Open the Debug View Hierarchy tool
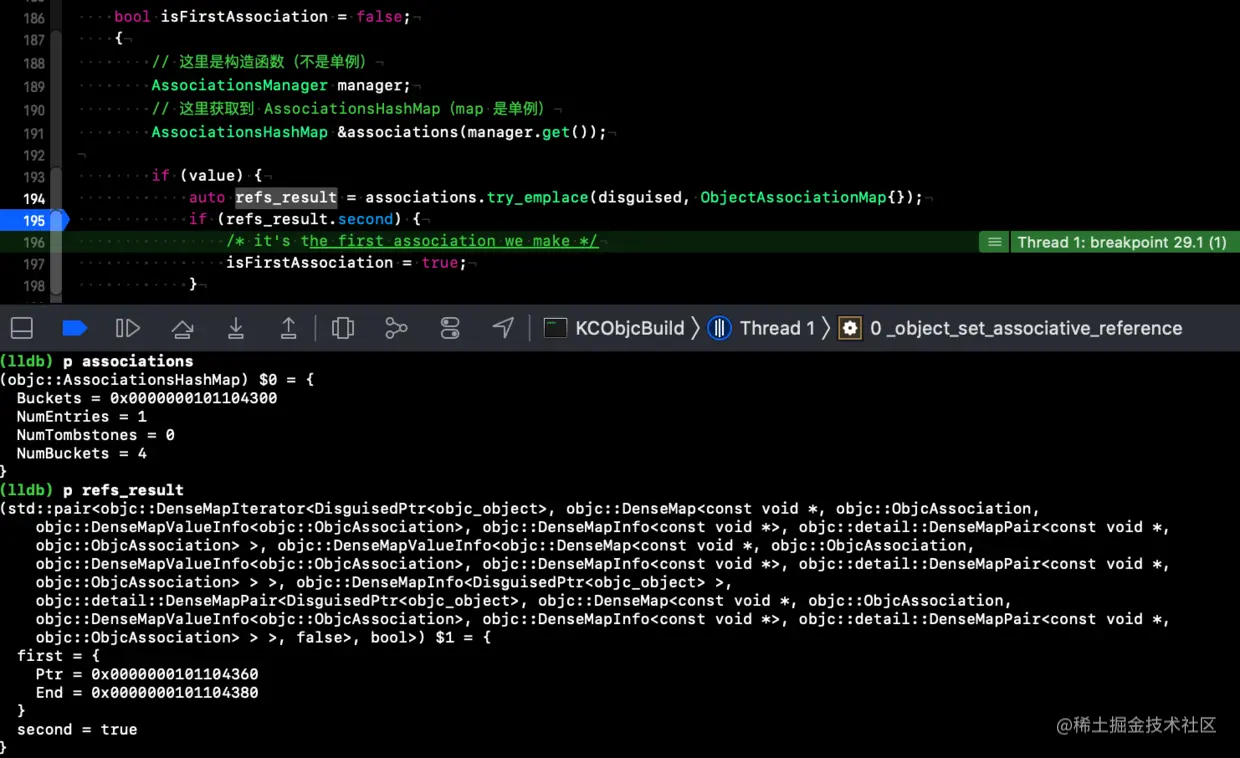Viewport: 1240px width, 758px height. [x=343, y=328]
